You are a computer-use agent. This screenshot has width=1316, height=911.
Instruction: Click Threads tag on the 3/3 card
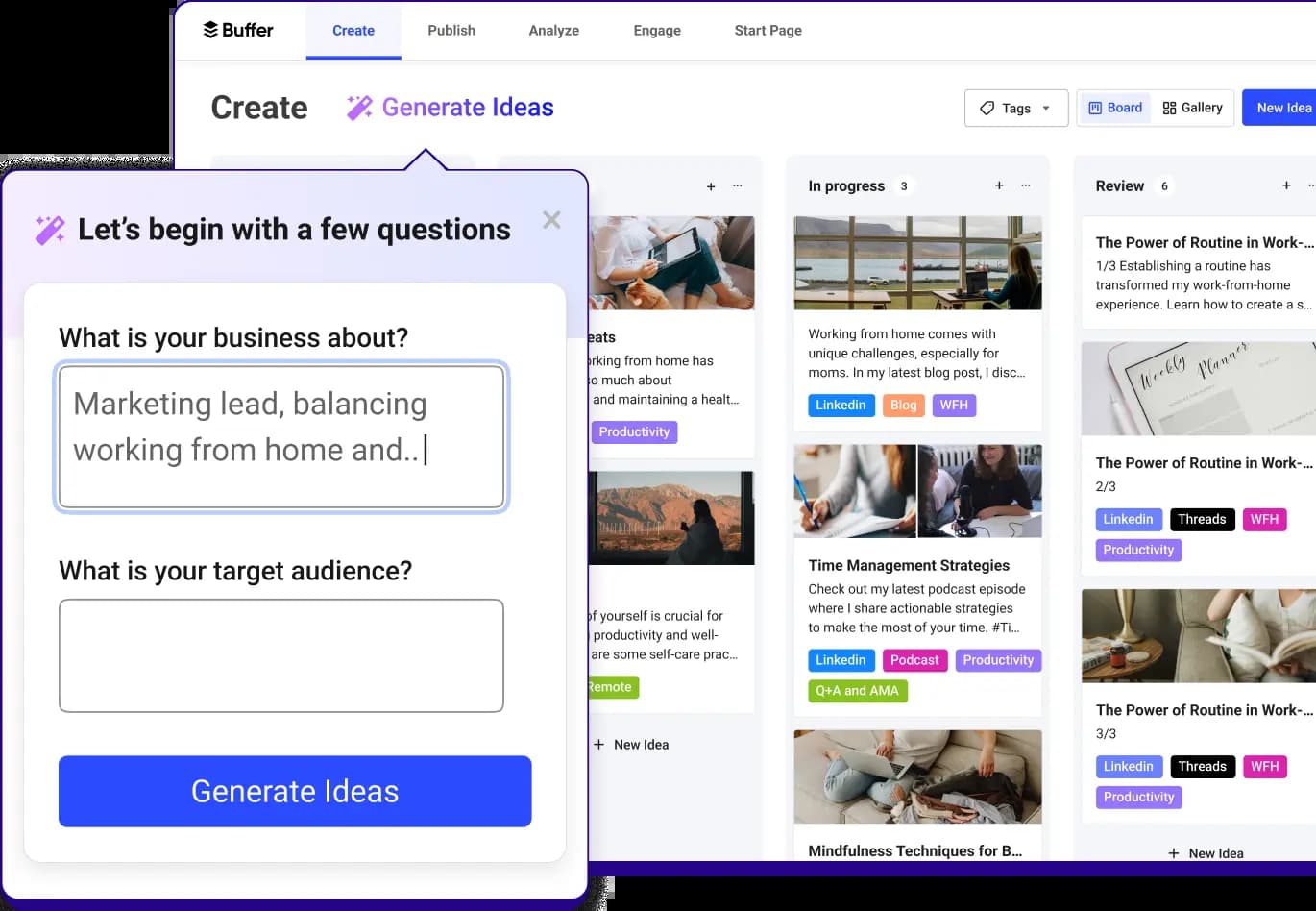[x=1202, y=766]
